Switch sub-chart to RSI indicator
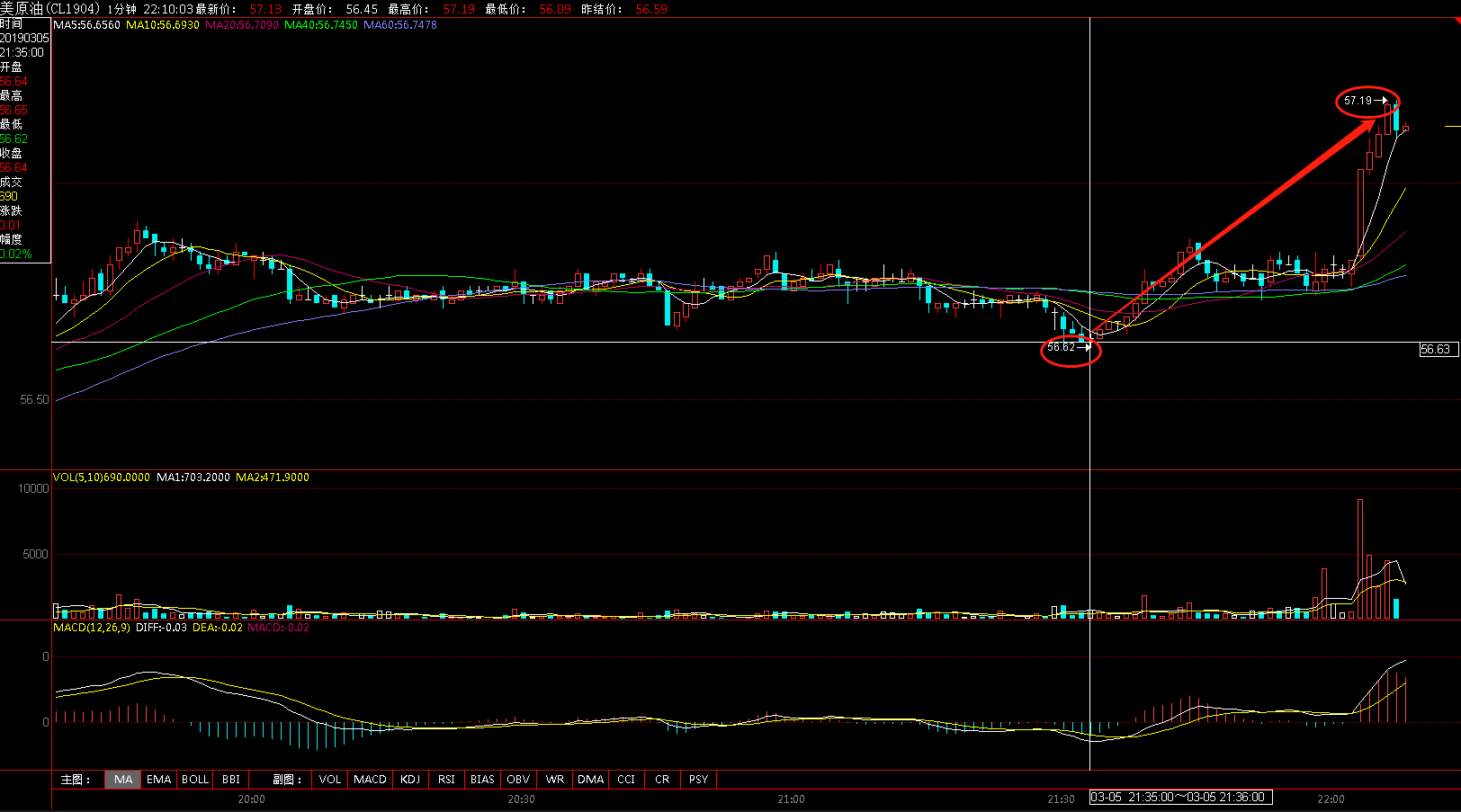 (x=446, y=780)
